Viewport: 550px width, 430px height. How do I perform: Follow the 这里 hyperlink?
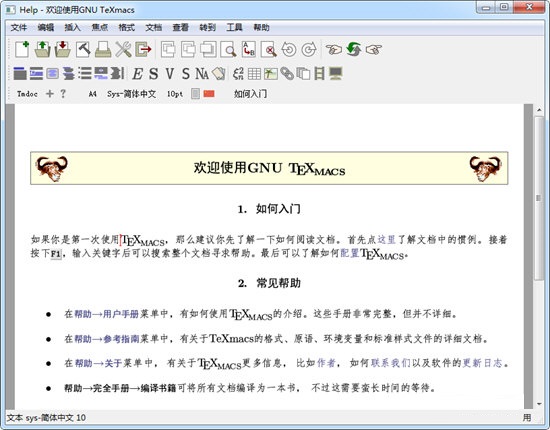click(x=387, y=240)
